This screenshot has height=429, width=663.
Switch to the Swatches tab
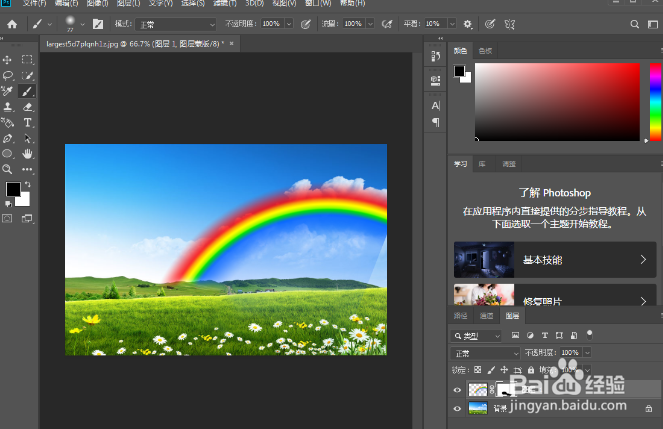click(485, 51)
